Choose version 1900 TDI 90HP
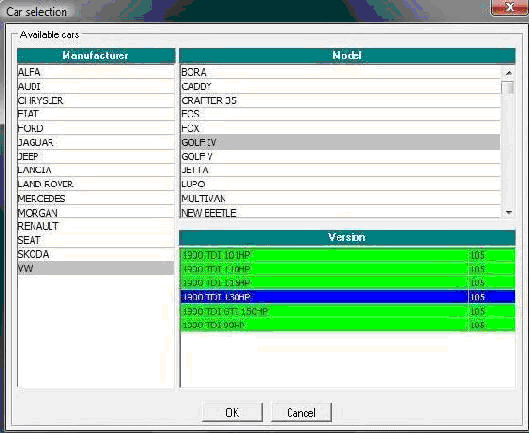This screenshot has width=529, height=433. point(347,325)
